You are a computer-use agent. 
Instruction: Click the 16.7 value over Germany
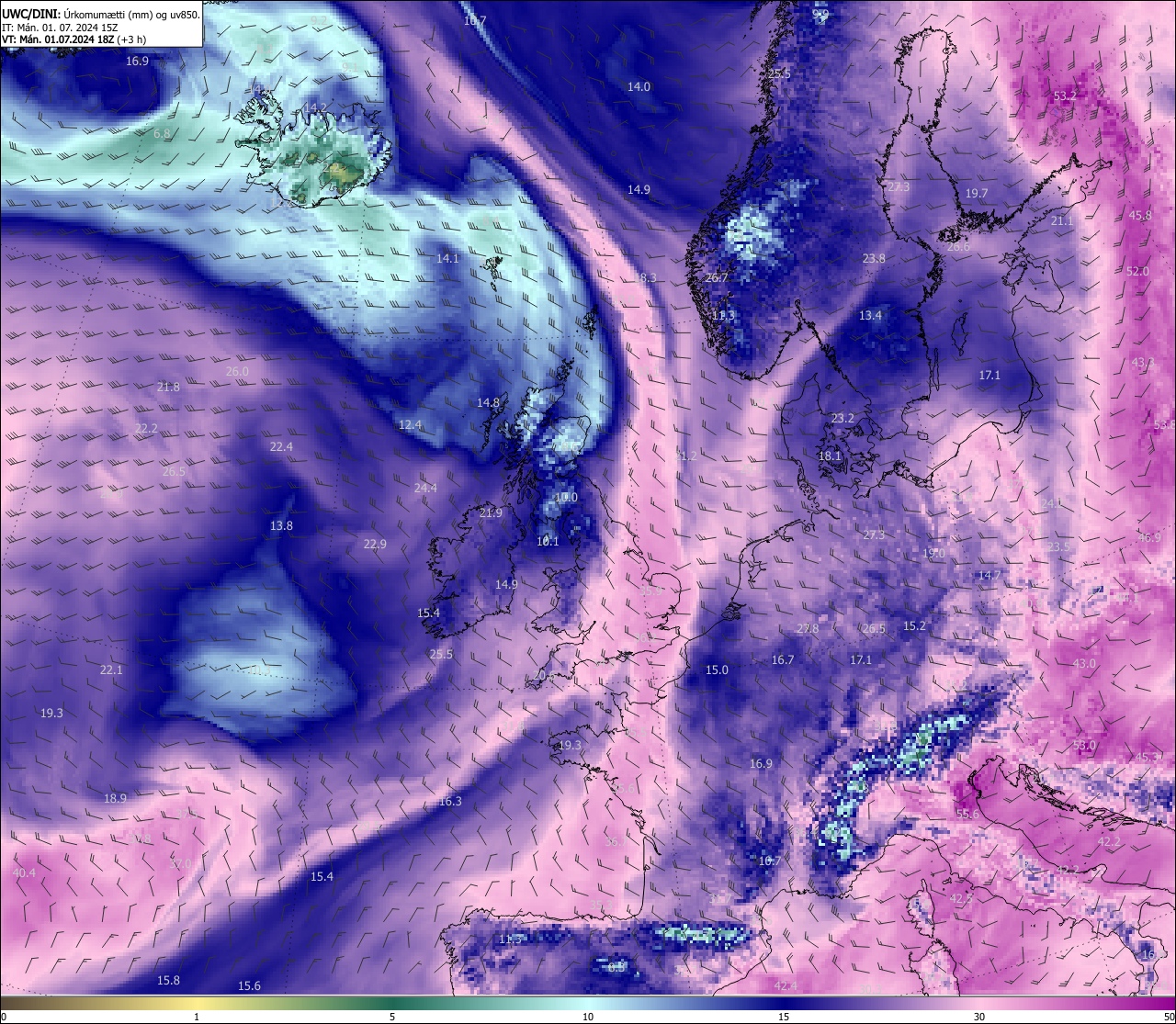[x=783, y=659]
